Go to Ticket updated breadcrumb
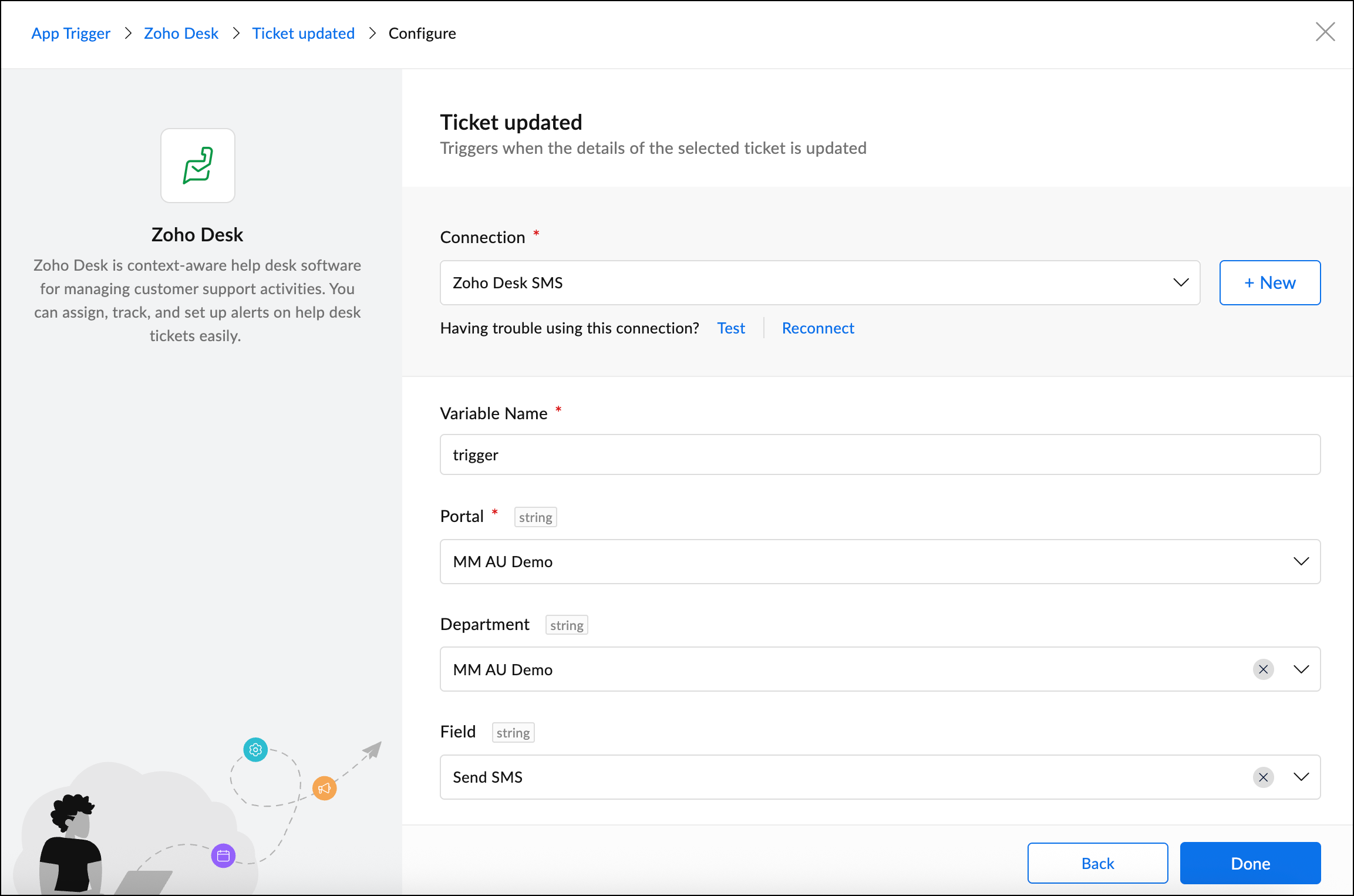This screenshot has height=896, width=1354. tap(304, 33)
